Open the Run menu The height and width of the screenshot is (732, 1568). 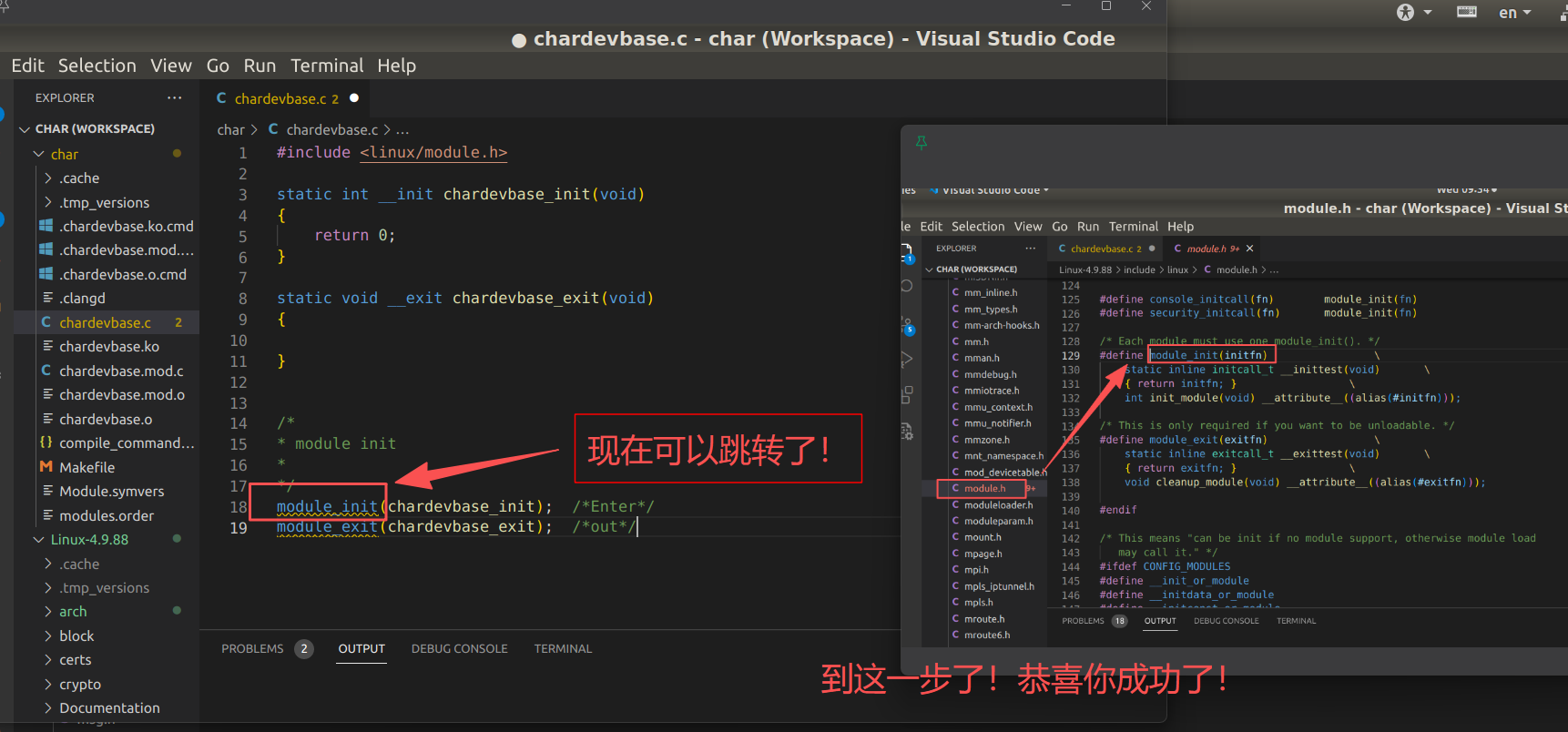(x=260, y=66)
